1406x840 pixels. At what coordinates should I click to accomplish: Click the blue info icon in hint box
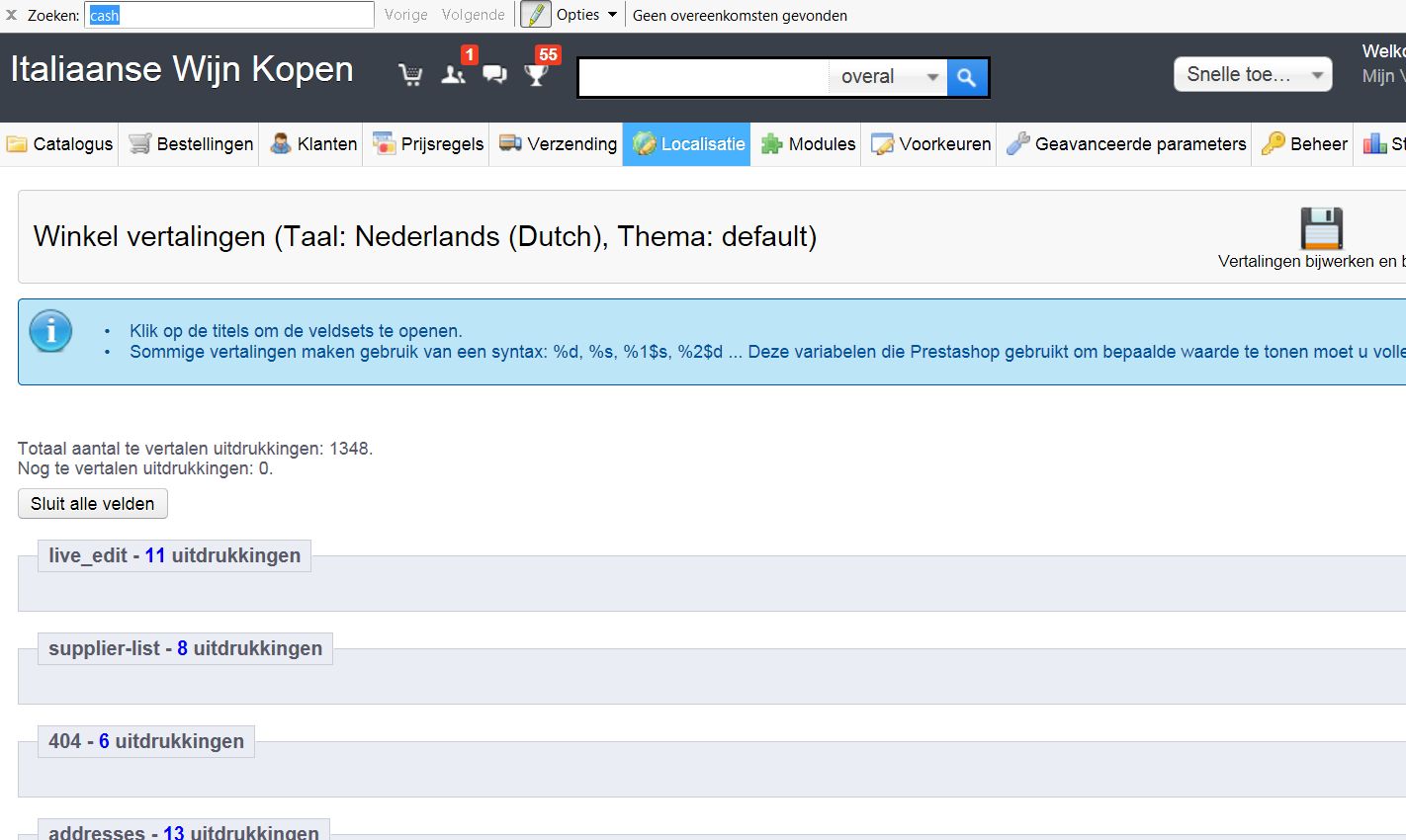pyautogui.click(x=50, y=331)
